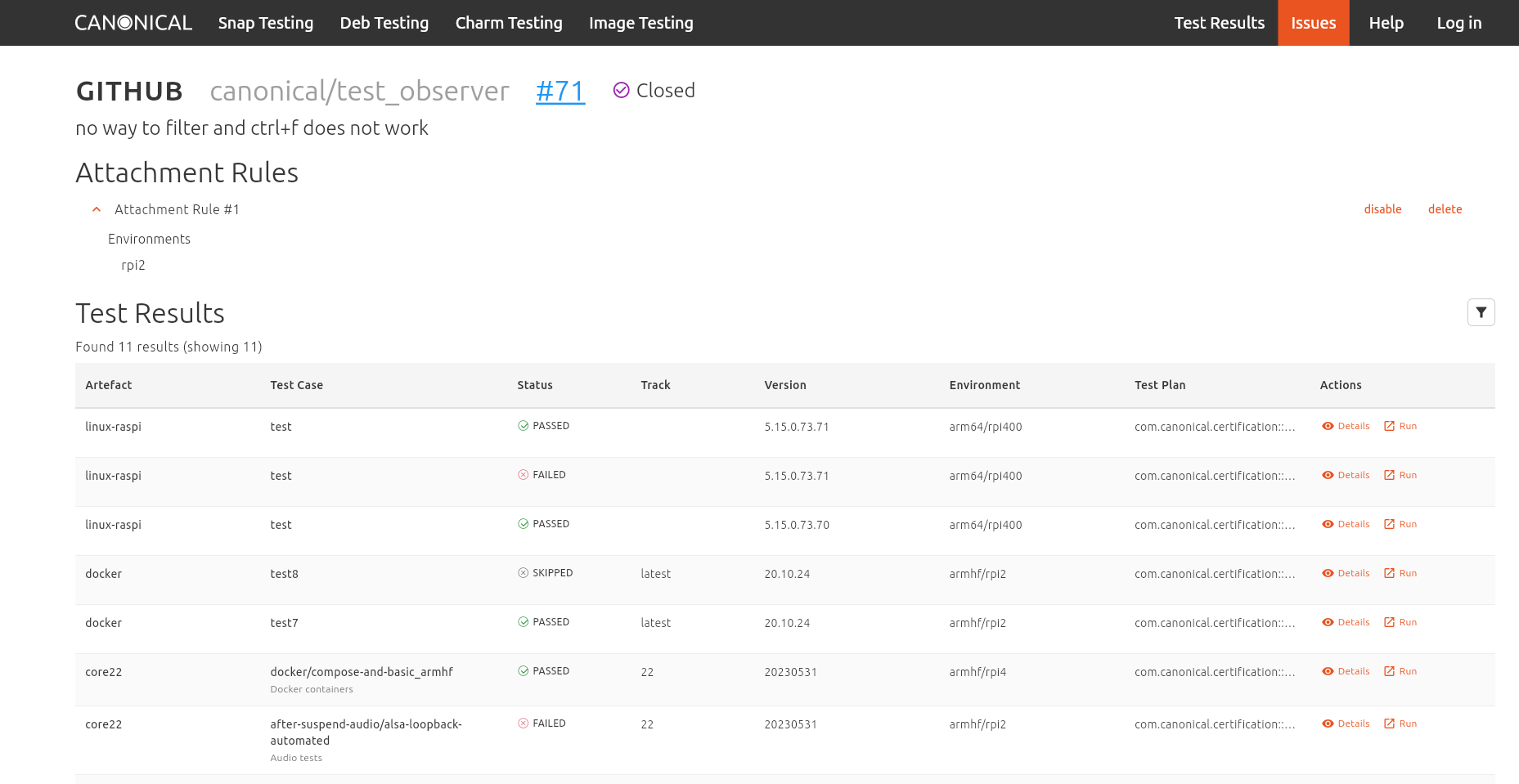The width and height of the screenshot is (1519, 784).
Task: Click the PASSED check icon on test7 row
Action: point(523,621)
